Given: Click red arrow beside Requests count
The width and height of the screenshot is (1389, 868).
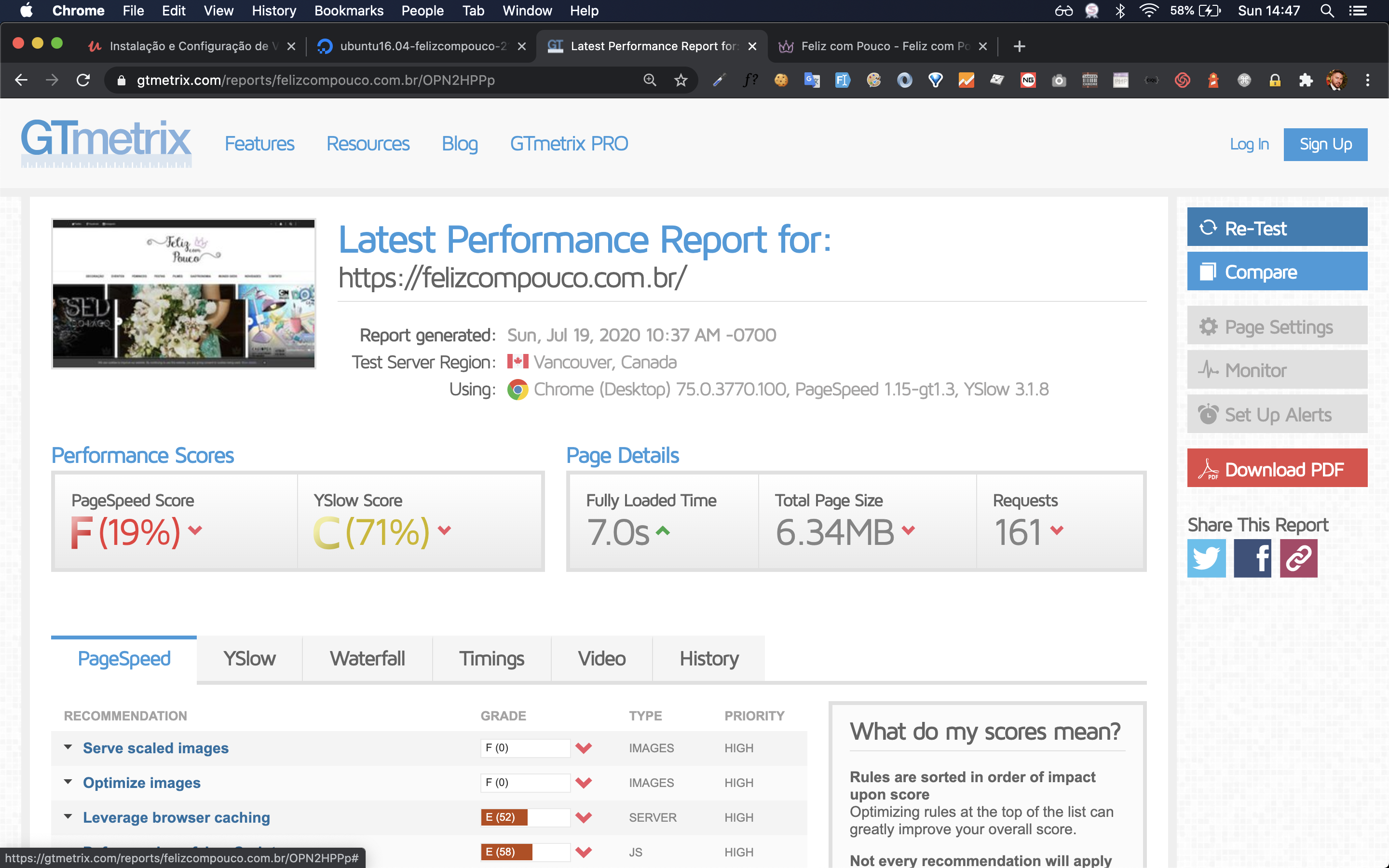Looking at the screenshot, I should point(1057,530).
